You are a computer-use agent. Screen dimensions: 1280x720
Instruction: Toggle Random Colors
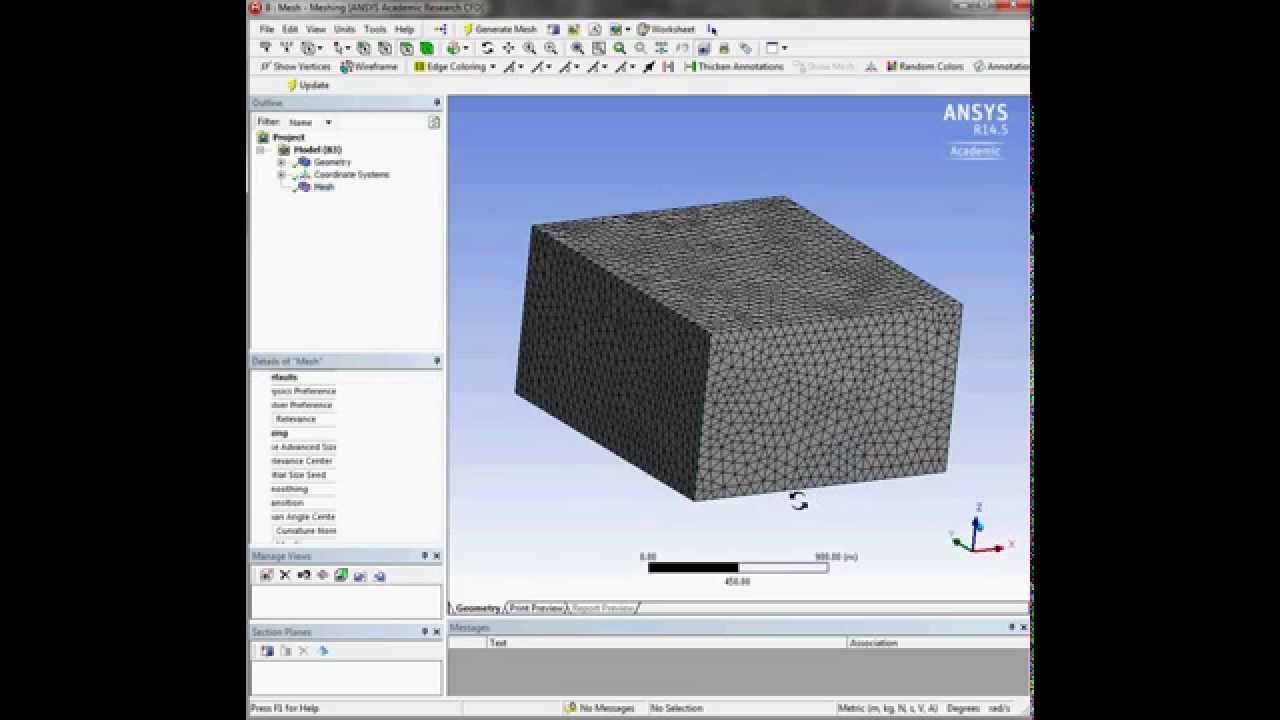pos(925,67)
